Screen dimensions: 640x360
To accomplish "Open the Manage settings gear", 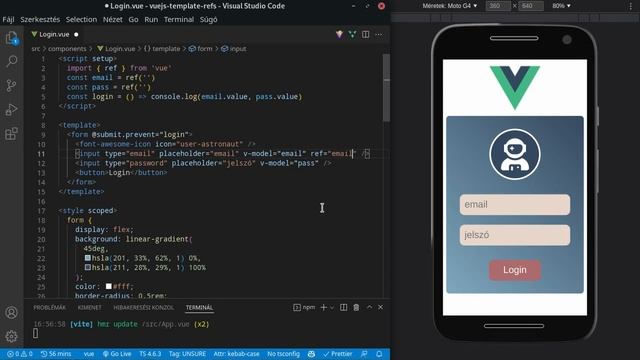I will tap(11, 336).
